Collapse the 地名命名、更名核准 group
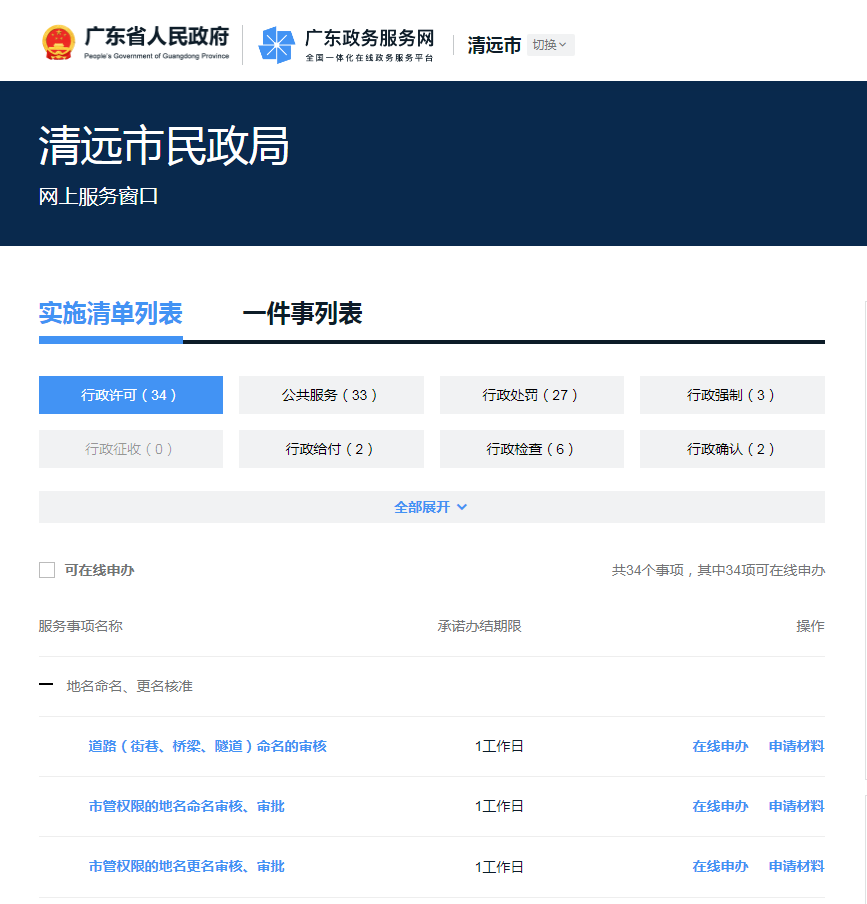This screenshot has width=867, height=904. click(46, 685)
